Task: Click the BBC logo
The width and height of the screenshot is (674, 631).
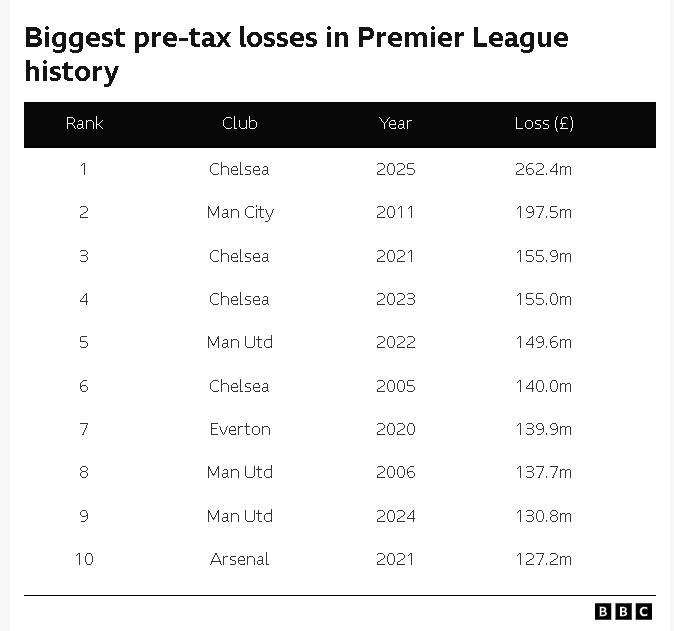Action: point(623,611)
